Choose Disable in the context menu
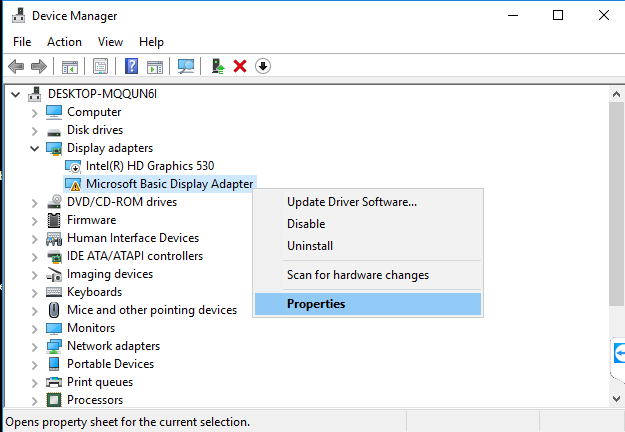The height and width of the screenshot is (432, 625). coord(368,224)
